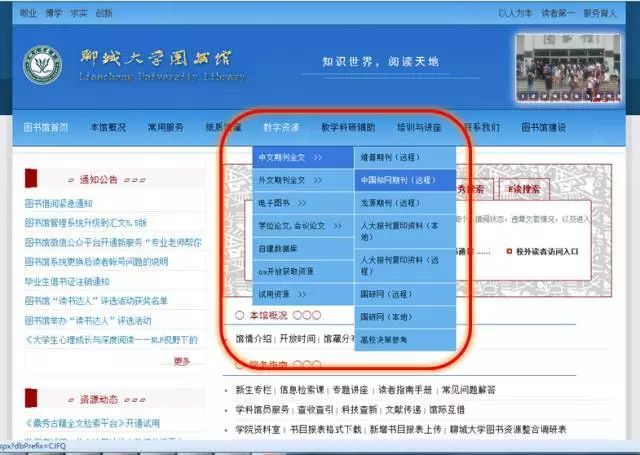
Task: Open the 科技查新 link
Action: click(x=359, y=410)
